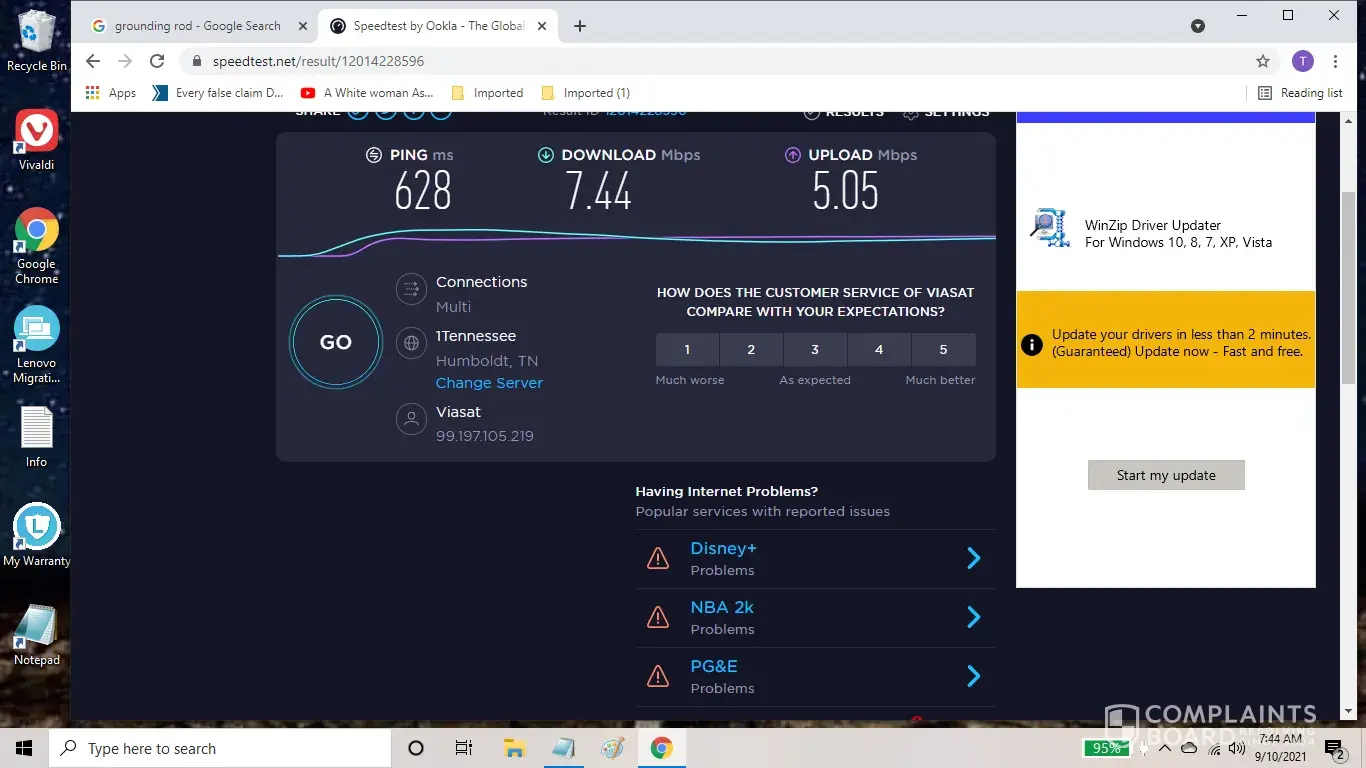Select rating 3 As expected

click(815, 350)
